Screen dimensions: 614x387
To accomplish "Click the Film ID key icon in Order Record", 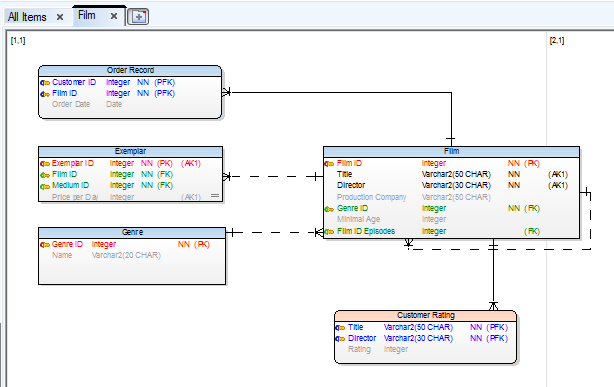I will [x=45, y=94].
